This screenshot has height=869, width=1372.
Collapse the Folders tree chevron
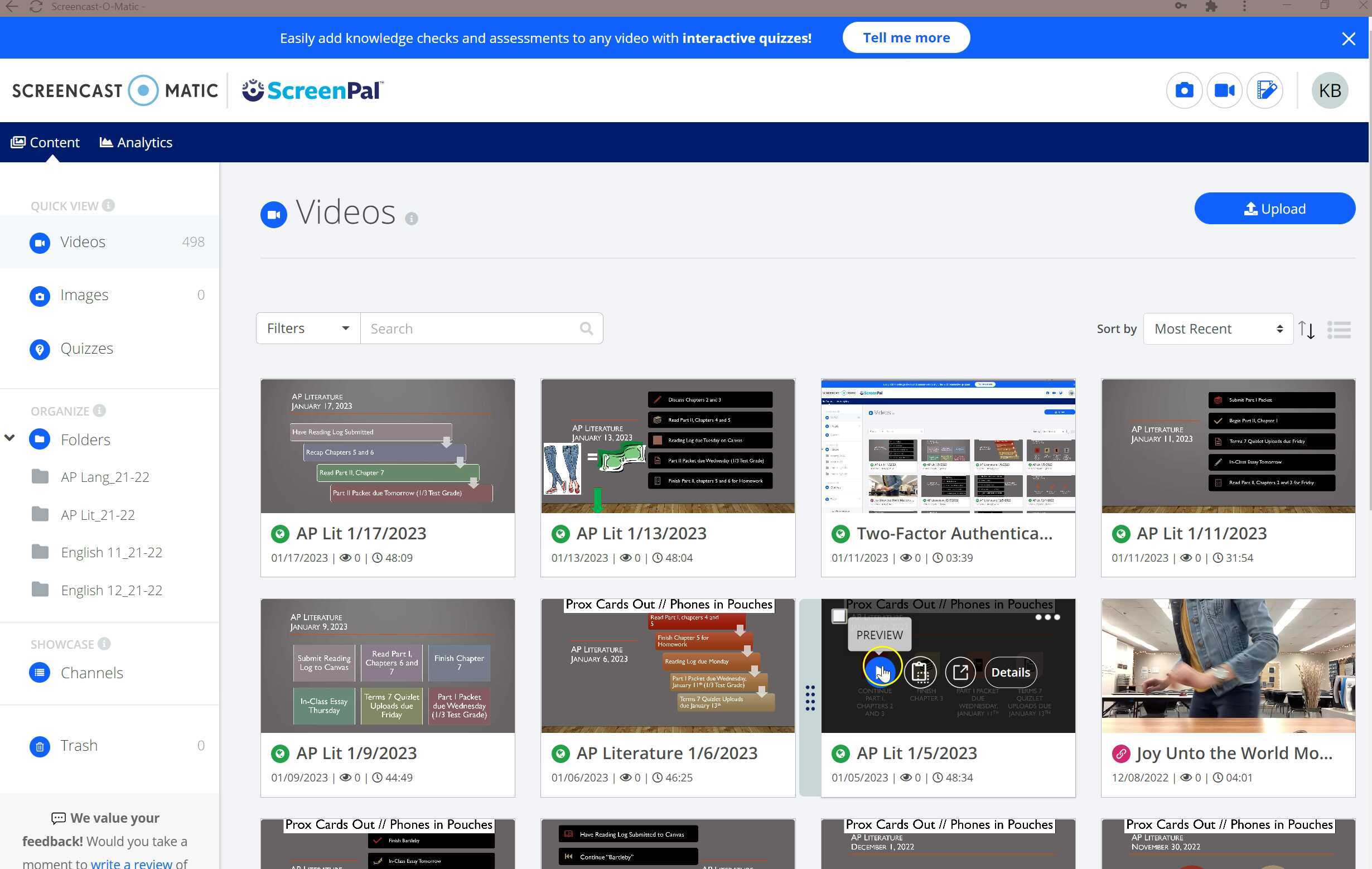tap(9, 438)
